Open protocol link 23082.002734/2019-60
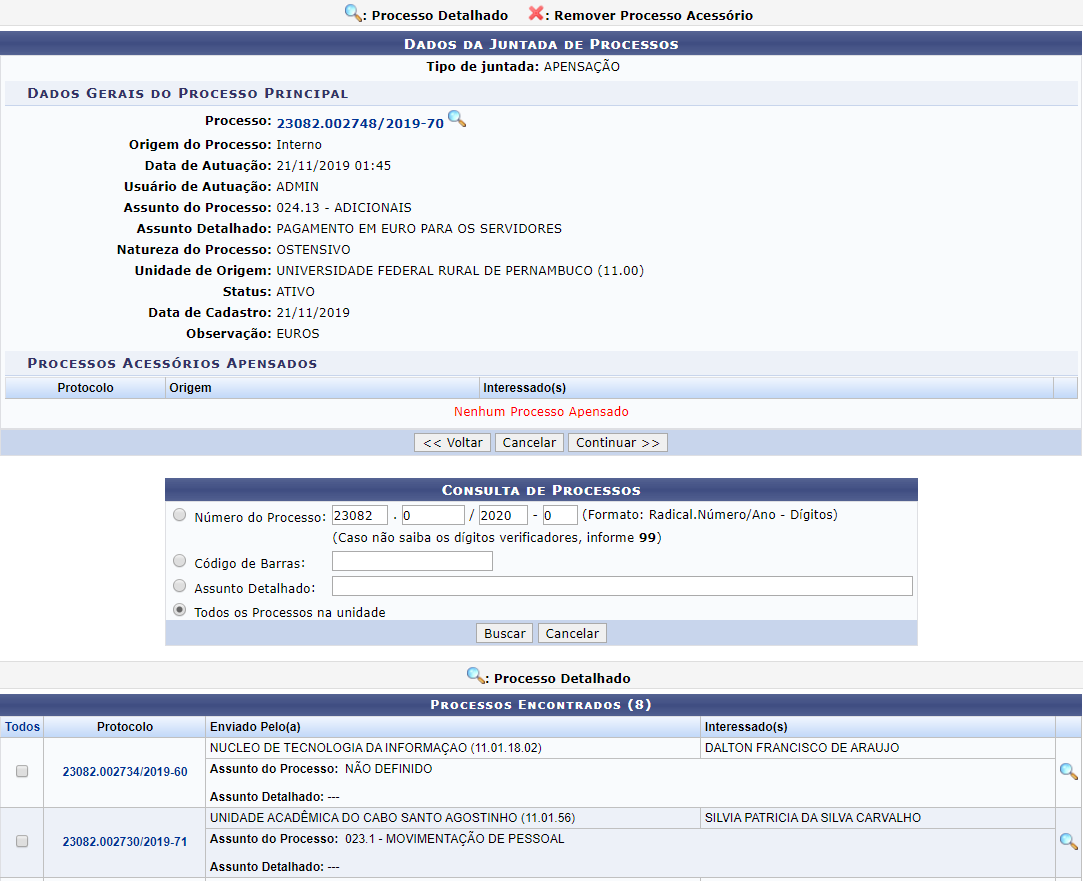This screenshot has width=1085, height=881. click(125, 772)
